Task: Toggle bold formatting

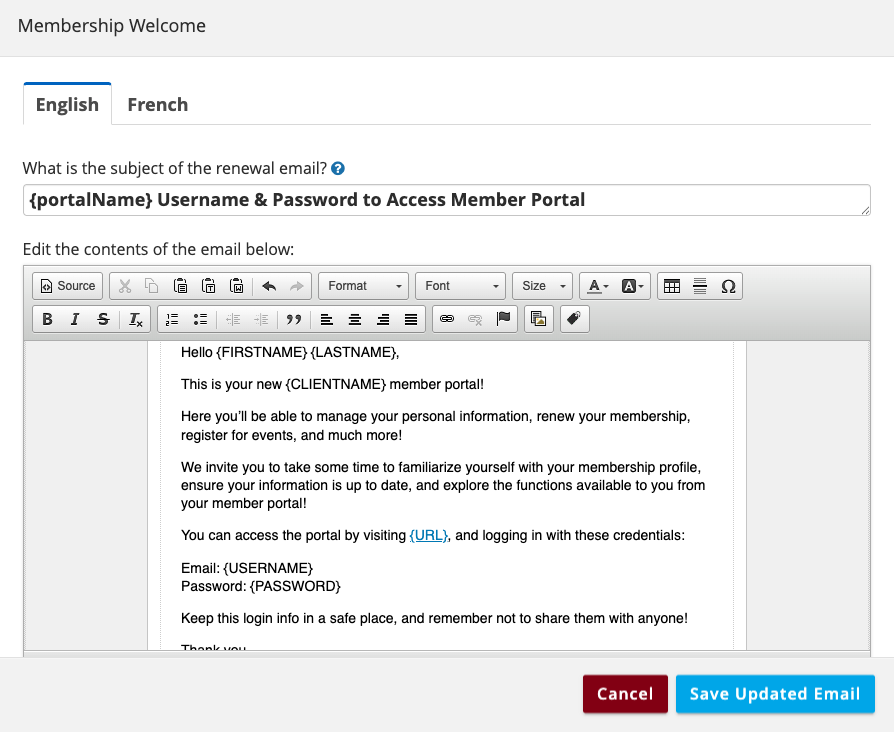Action: click(47, 320)
